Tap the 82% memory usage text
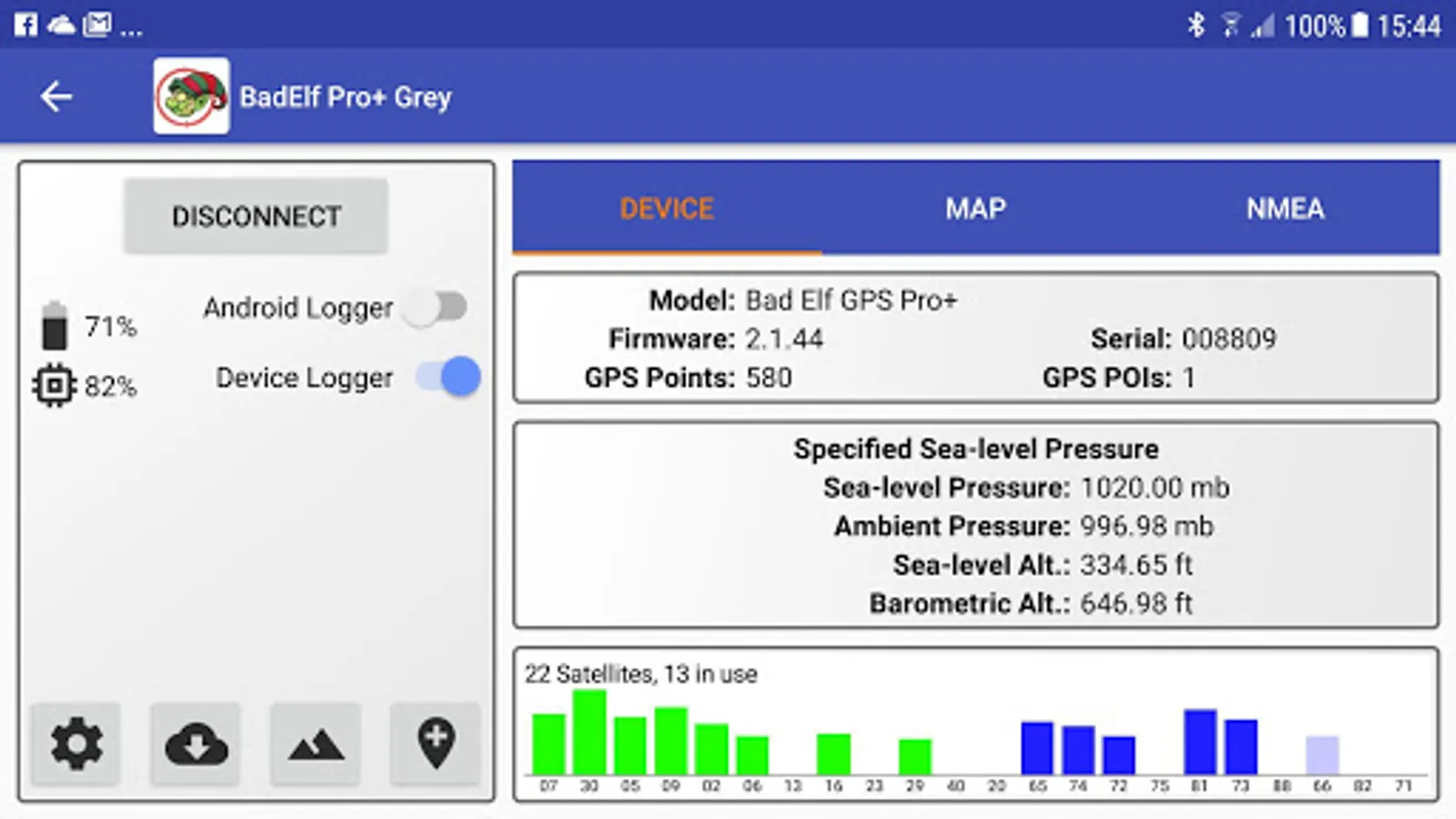Viewport: 1456px width, 819px height. coord(111,386)
